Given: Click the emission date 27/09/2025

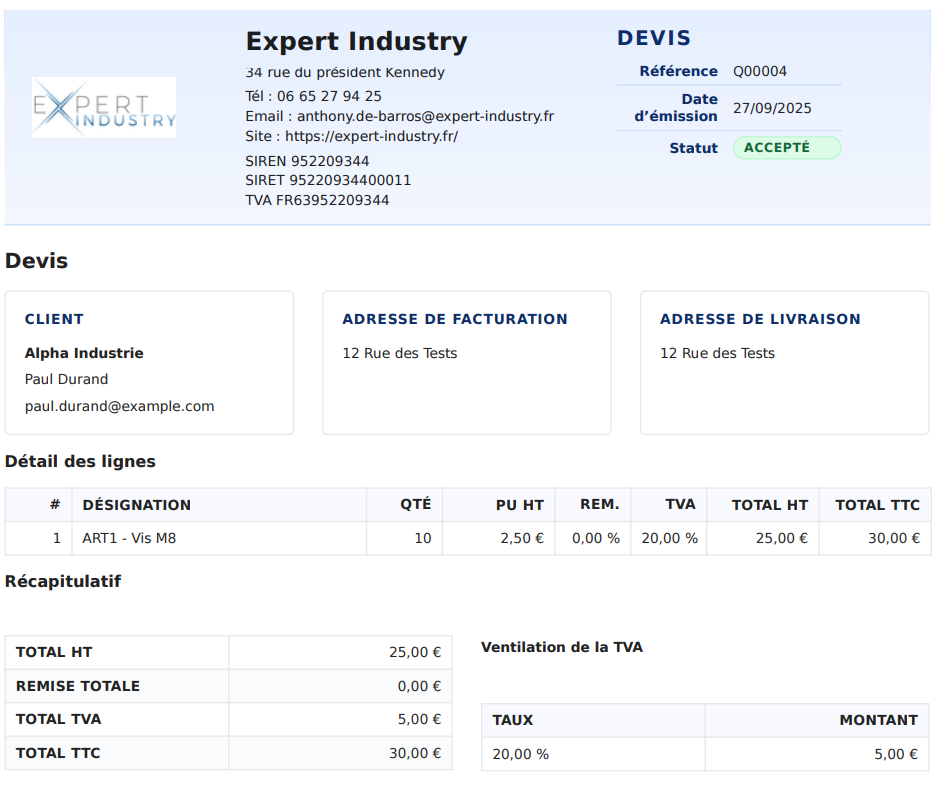Looking at the screenshot, I should tap(771, 108).
